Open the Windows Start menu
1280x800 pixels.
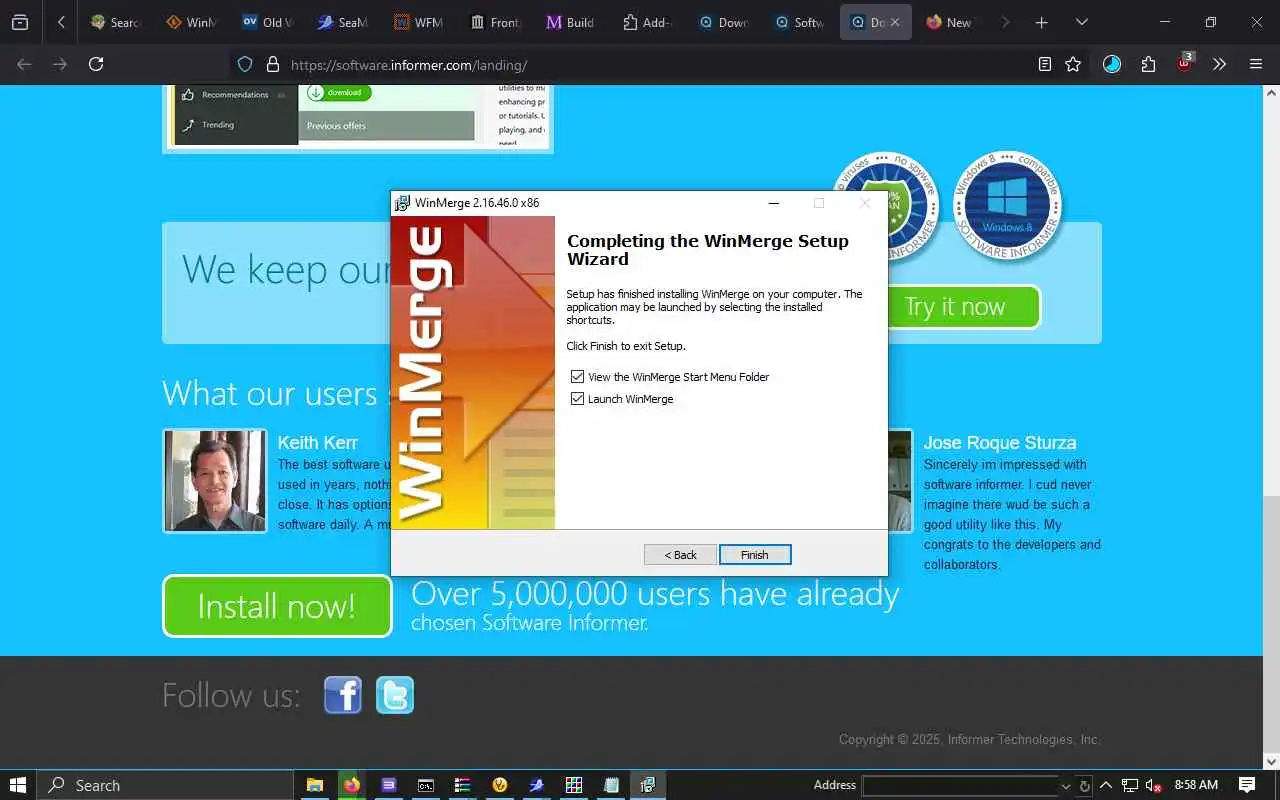click(18, 785)
